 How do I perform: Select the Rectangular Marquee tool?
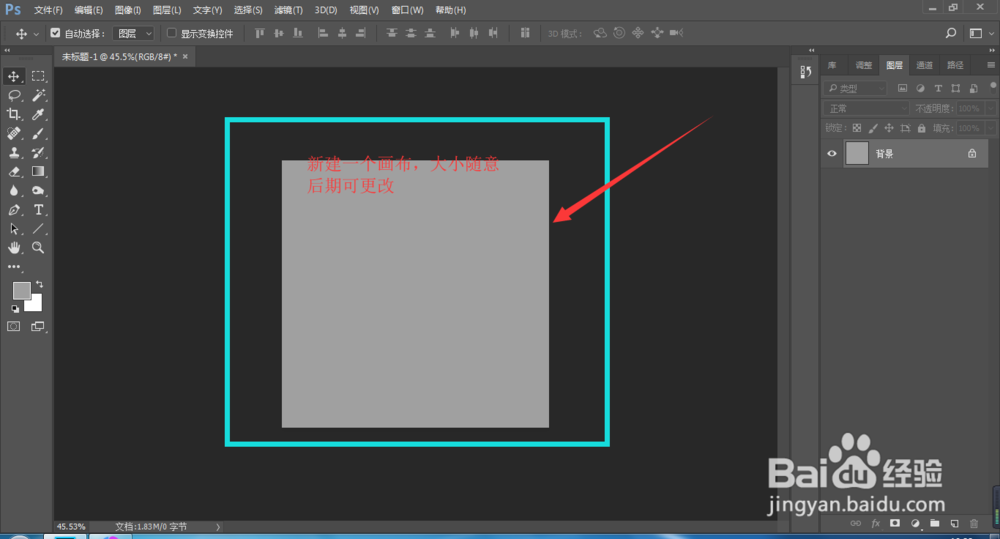click(38, 77)
